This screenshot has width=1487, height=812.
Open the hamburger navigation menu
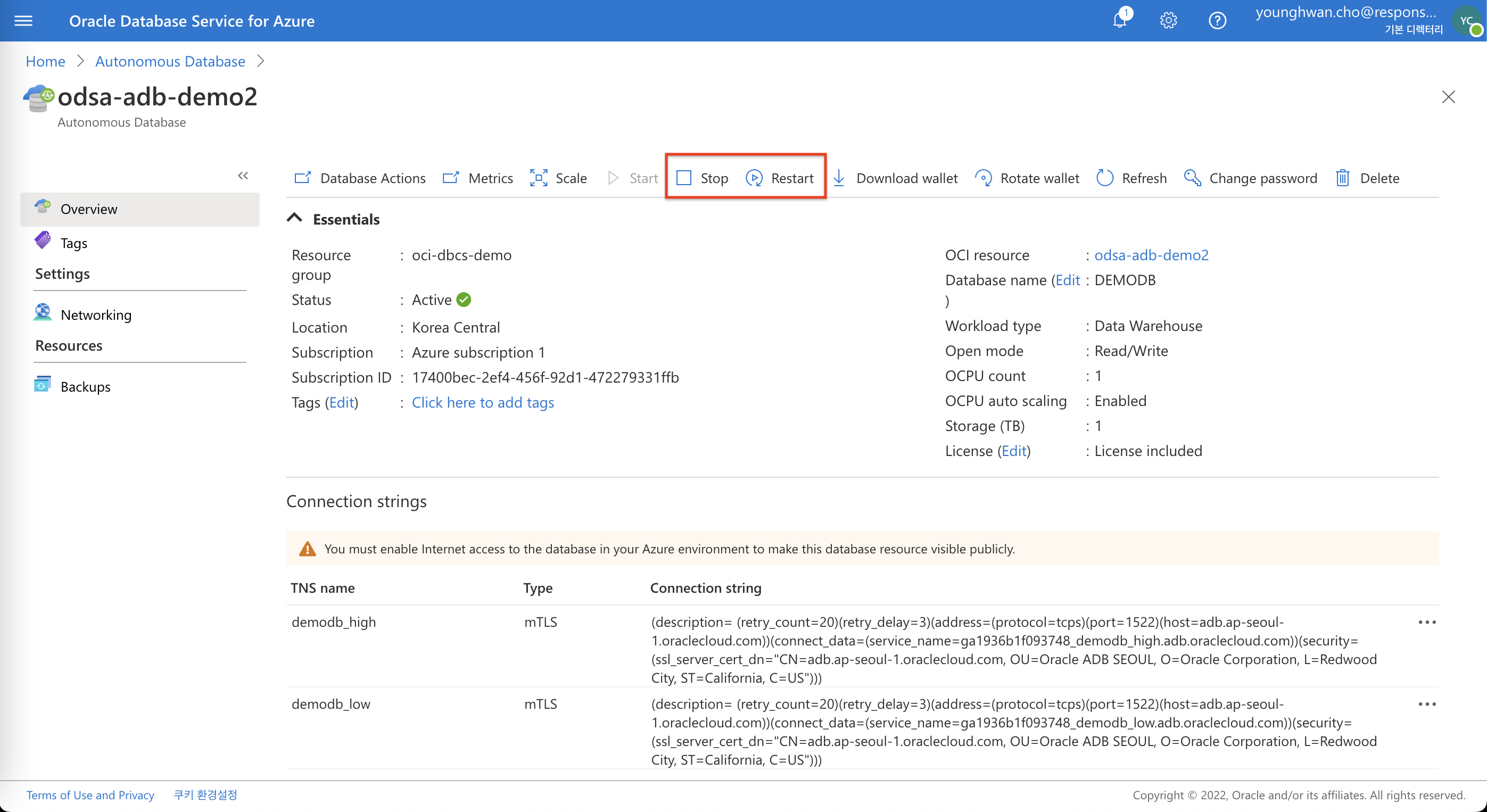23,21
